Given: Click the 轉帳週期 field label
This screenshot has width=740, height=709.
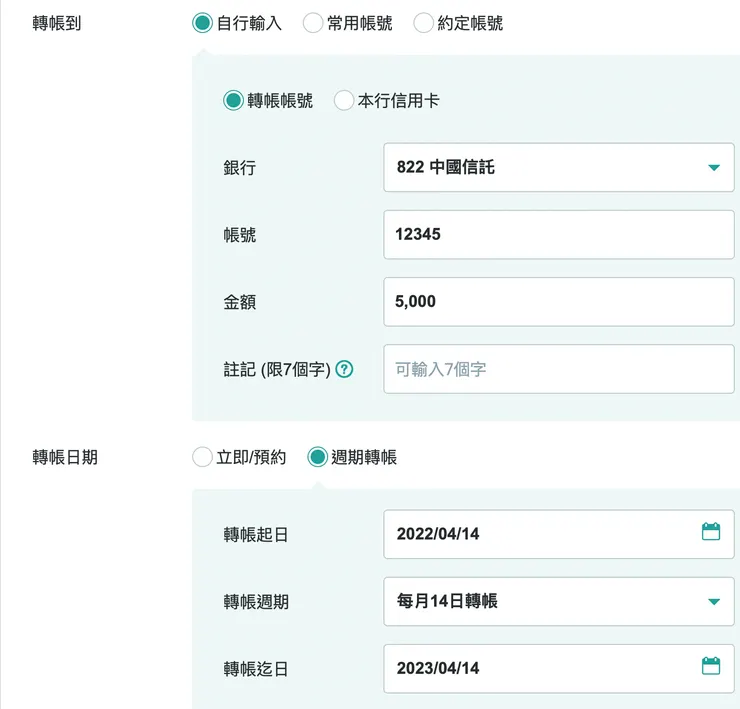Looking at the screenshot, I should [256, 602].
